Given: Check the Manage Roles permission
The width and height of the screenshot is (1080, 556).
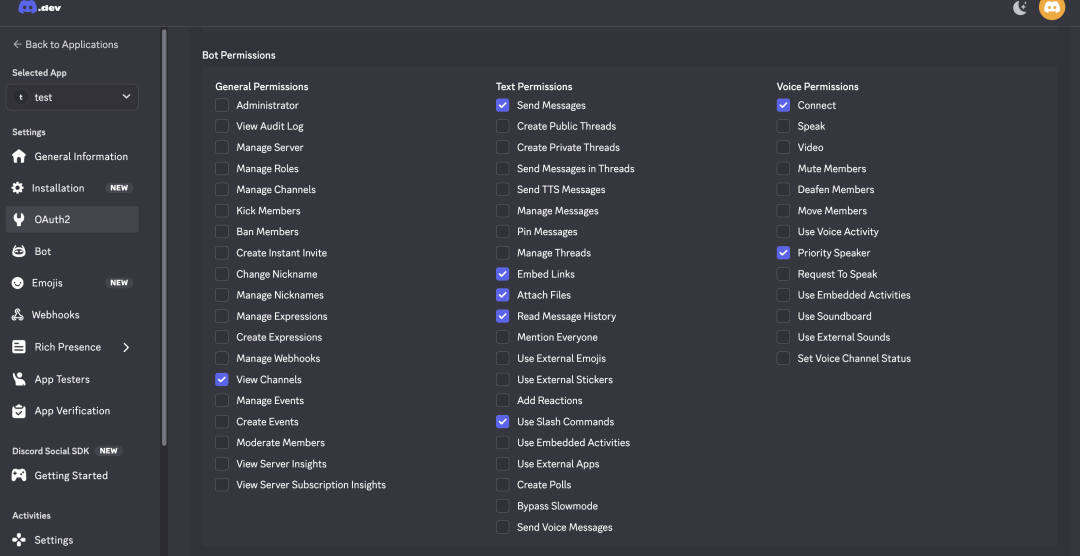Looking at the screenshot, I should coord(222,169).
